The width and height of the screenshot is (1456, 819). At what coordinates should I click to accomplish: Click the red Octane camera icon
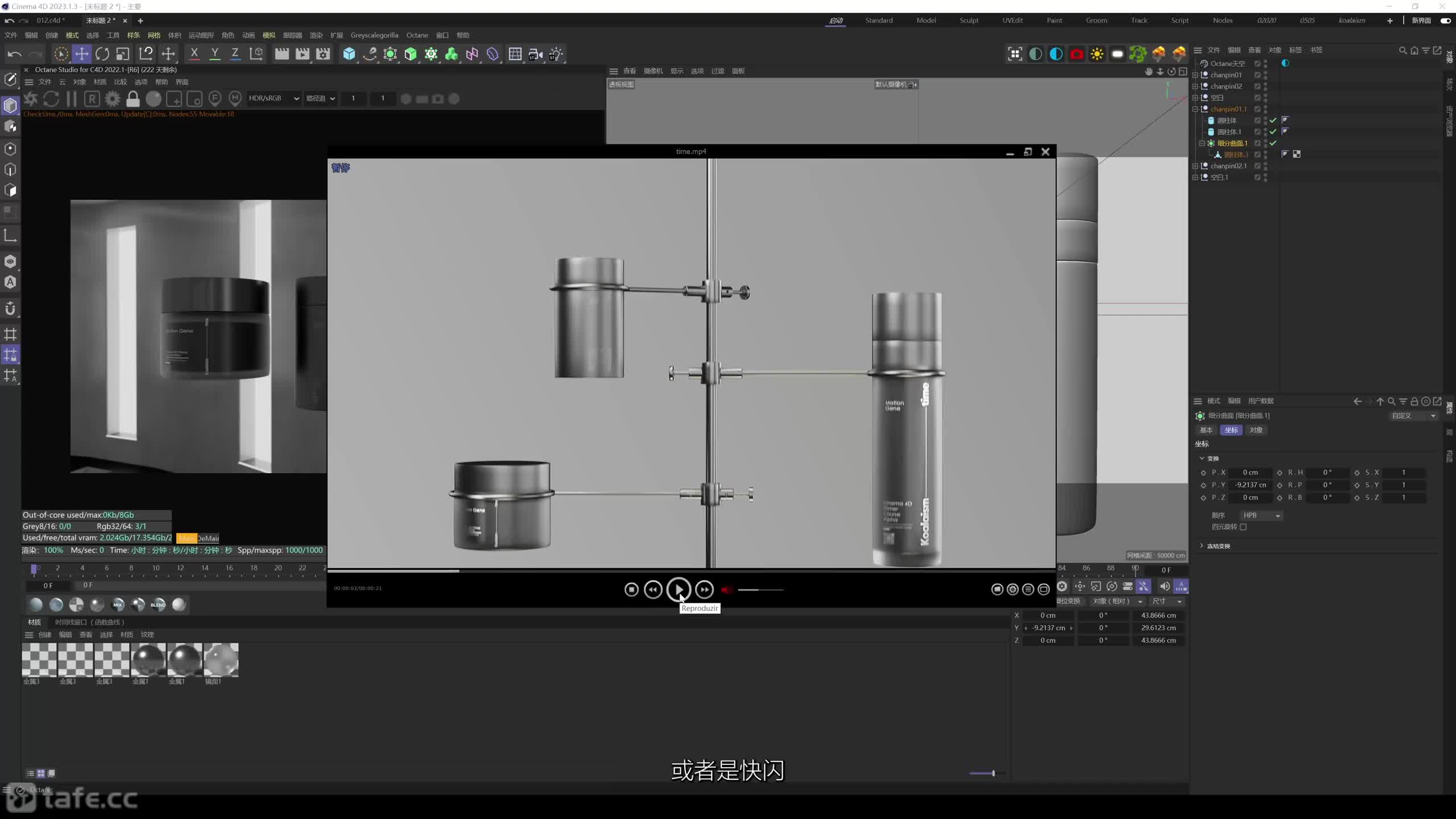click(1077, 54)
